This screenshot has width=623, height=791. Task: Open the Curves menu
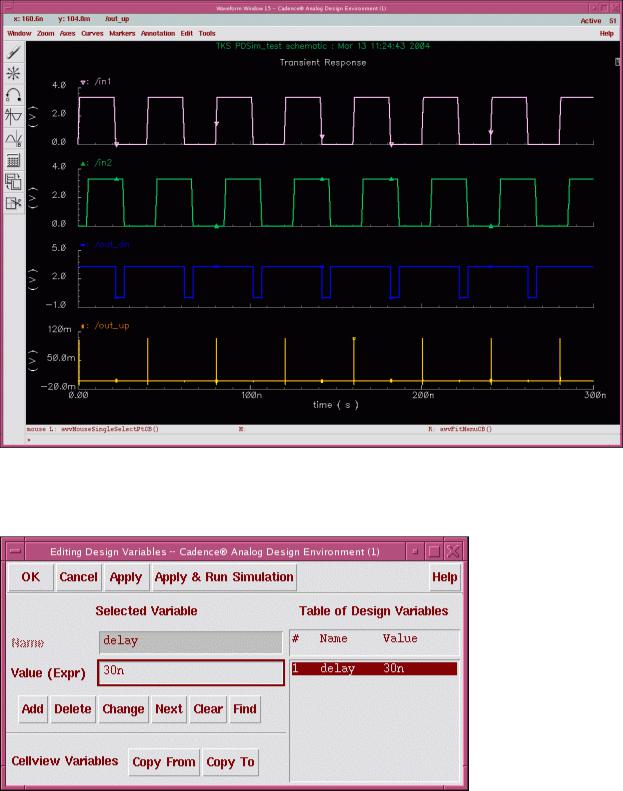pos(92,33)
